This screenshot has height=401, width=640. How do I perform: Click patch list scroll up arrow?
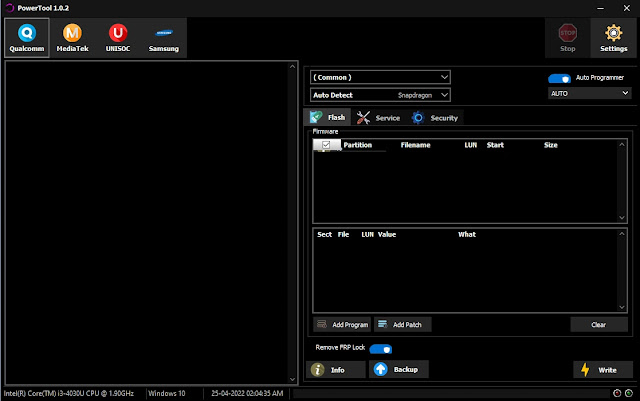coord(622,234)
